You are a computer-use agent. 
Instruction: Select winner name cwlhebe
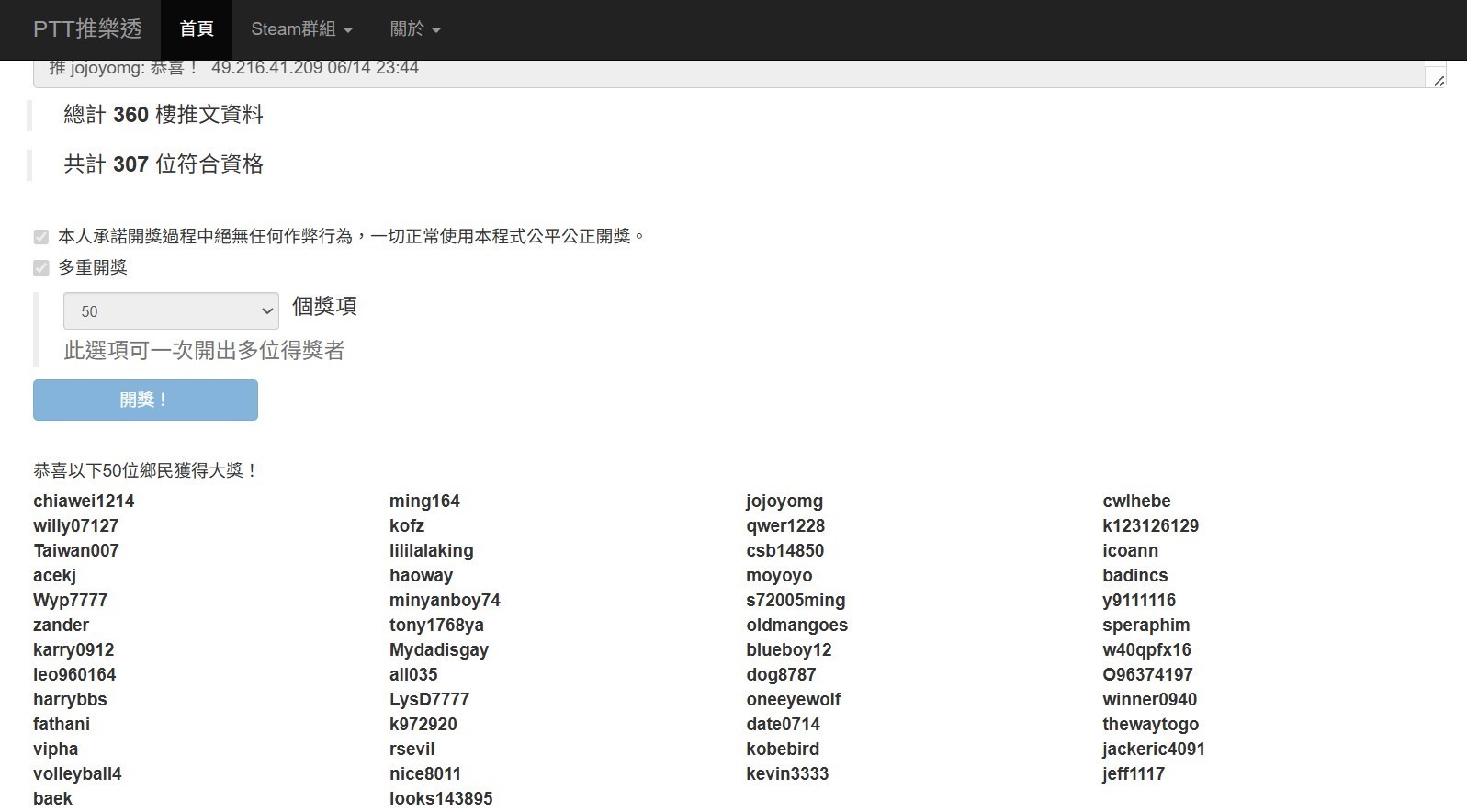(1136, 502)
